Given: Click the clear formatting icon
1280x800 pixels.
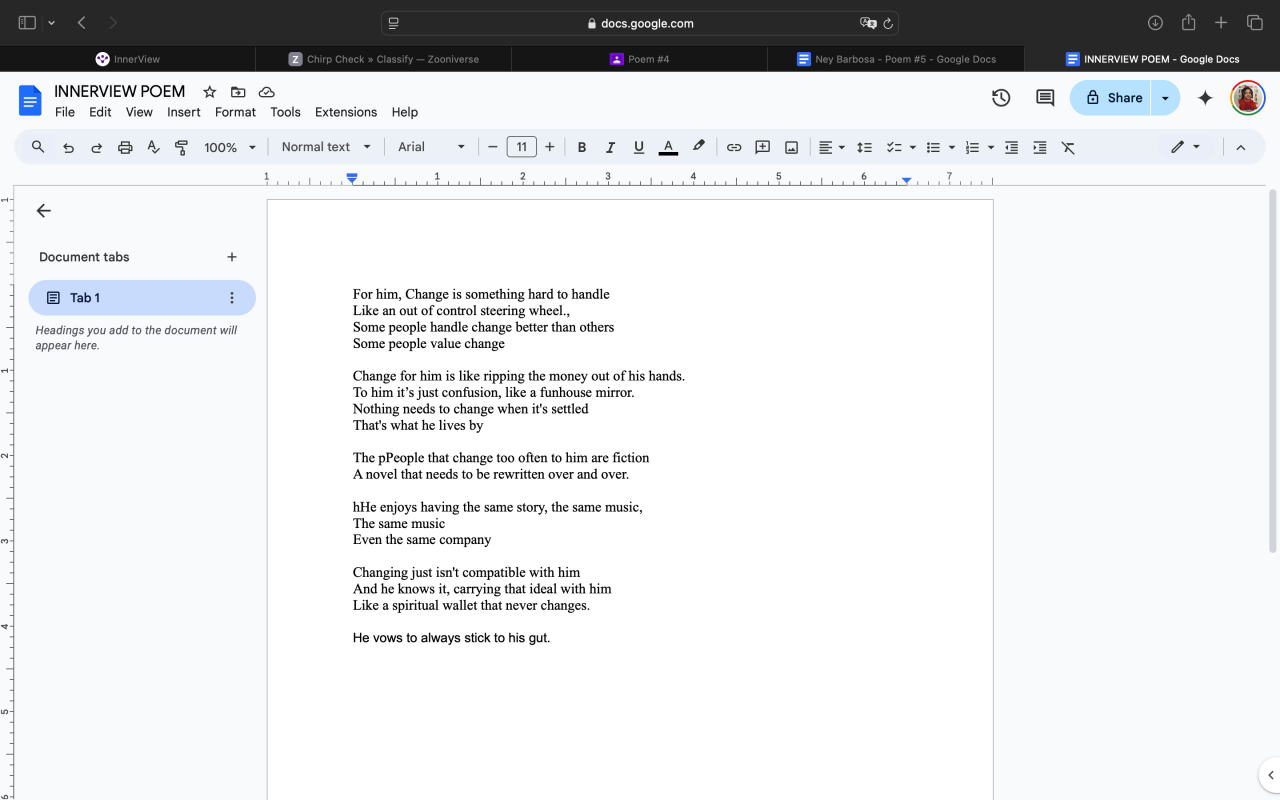Looking at the screenshot, I should (1068, 147).
